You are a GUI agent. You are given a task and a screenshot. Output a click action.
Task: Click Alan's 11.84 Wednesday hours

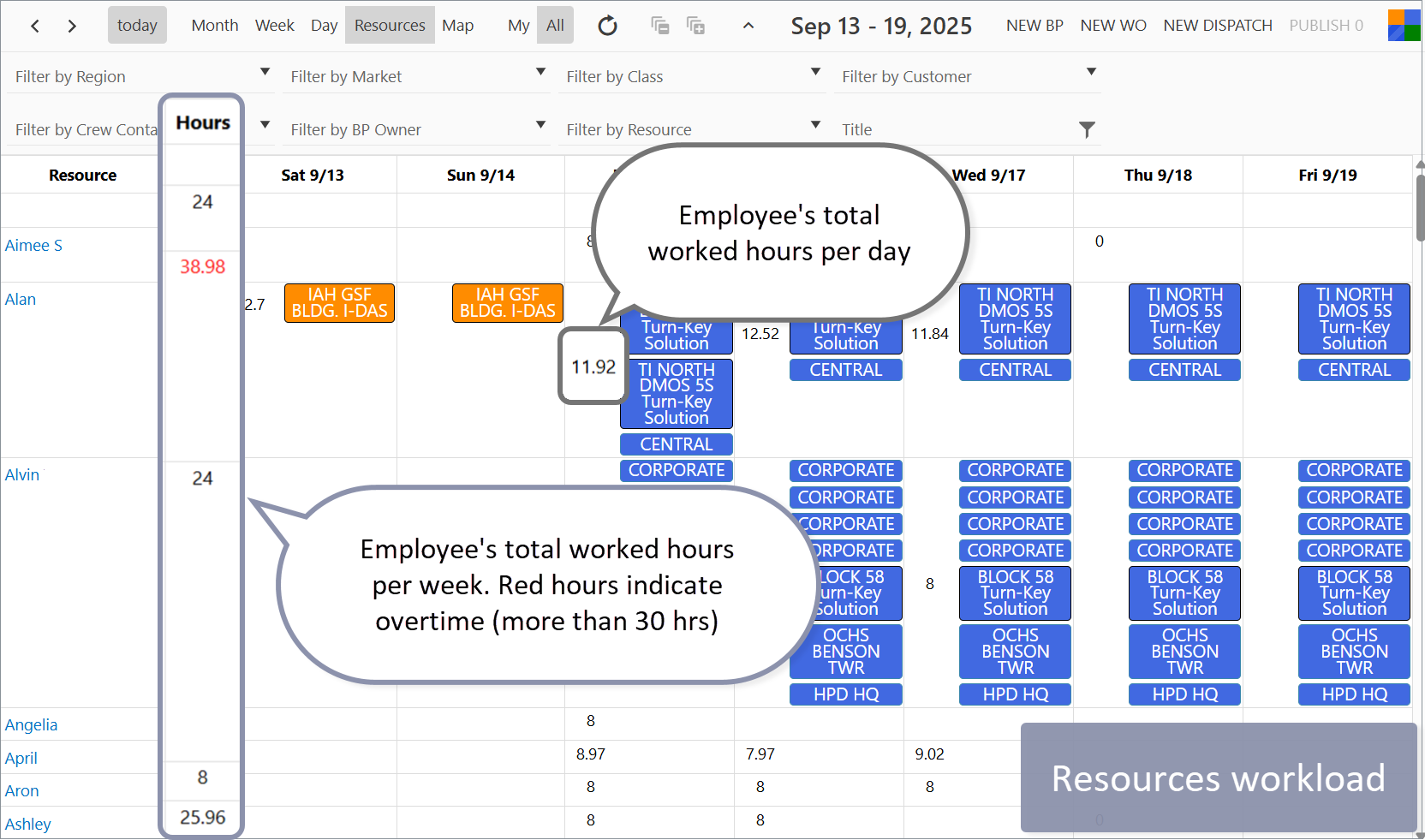930,334
